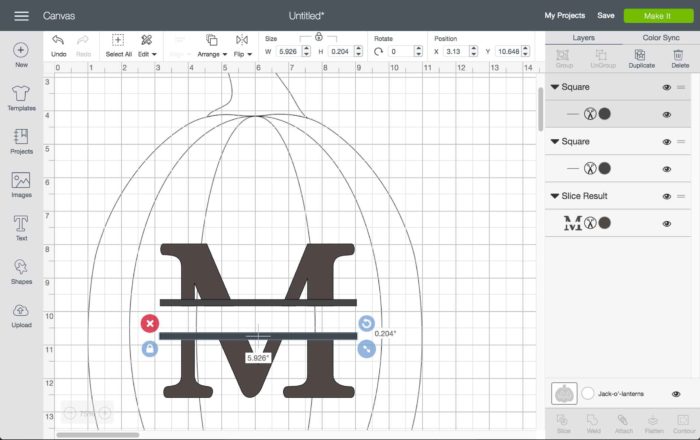Hide the Jack-o'-lanterns layer
Screen dimensions: 700x440
676,394
